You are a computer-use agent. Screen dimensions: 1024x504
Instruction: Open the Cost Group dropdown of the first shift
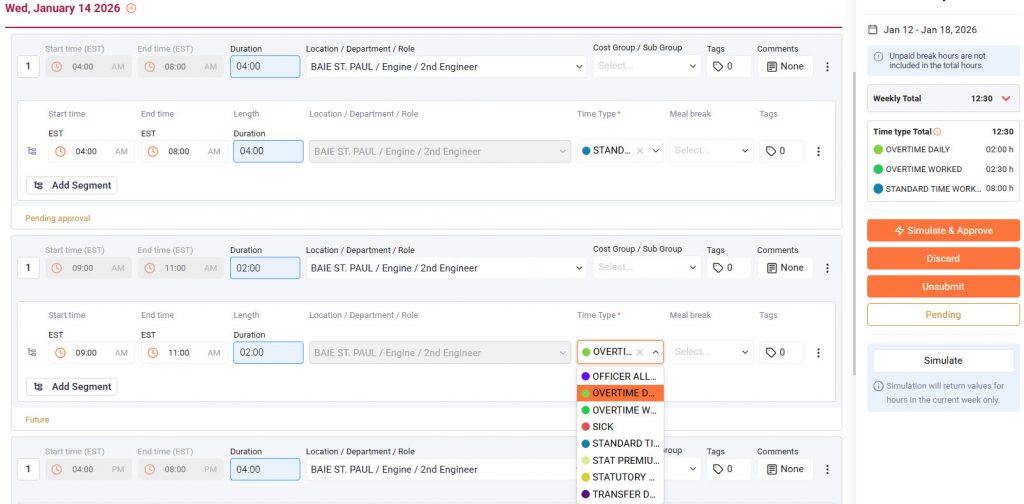point(647,66)
